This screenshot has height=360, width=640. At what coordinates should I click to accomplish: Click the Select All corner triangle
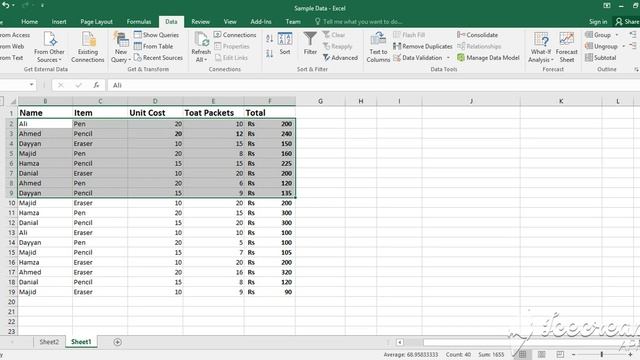[13, 101]
